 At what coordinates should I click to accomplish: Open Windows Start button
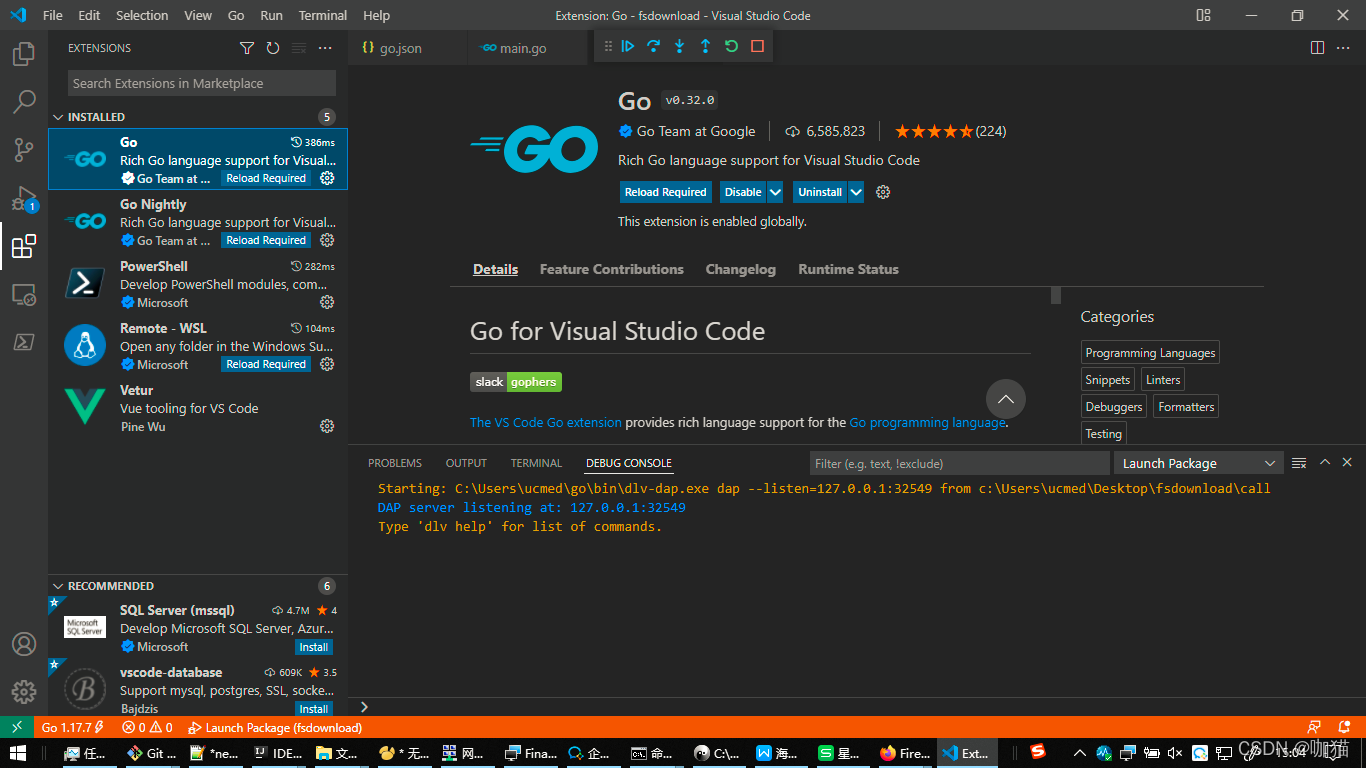18,753
